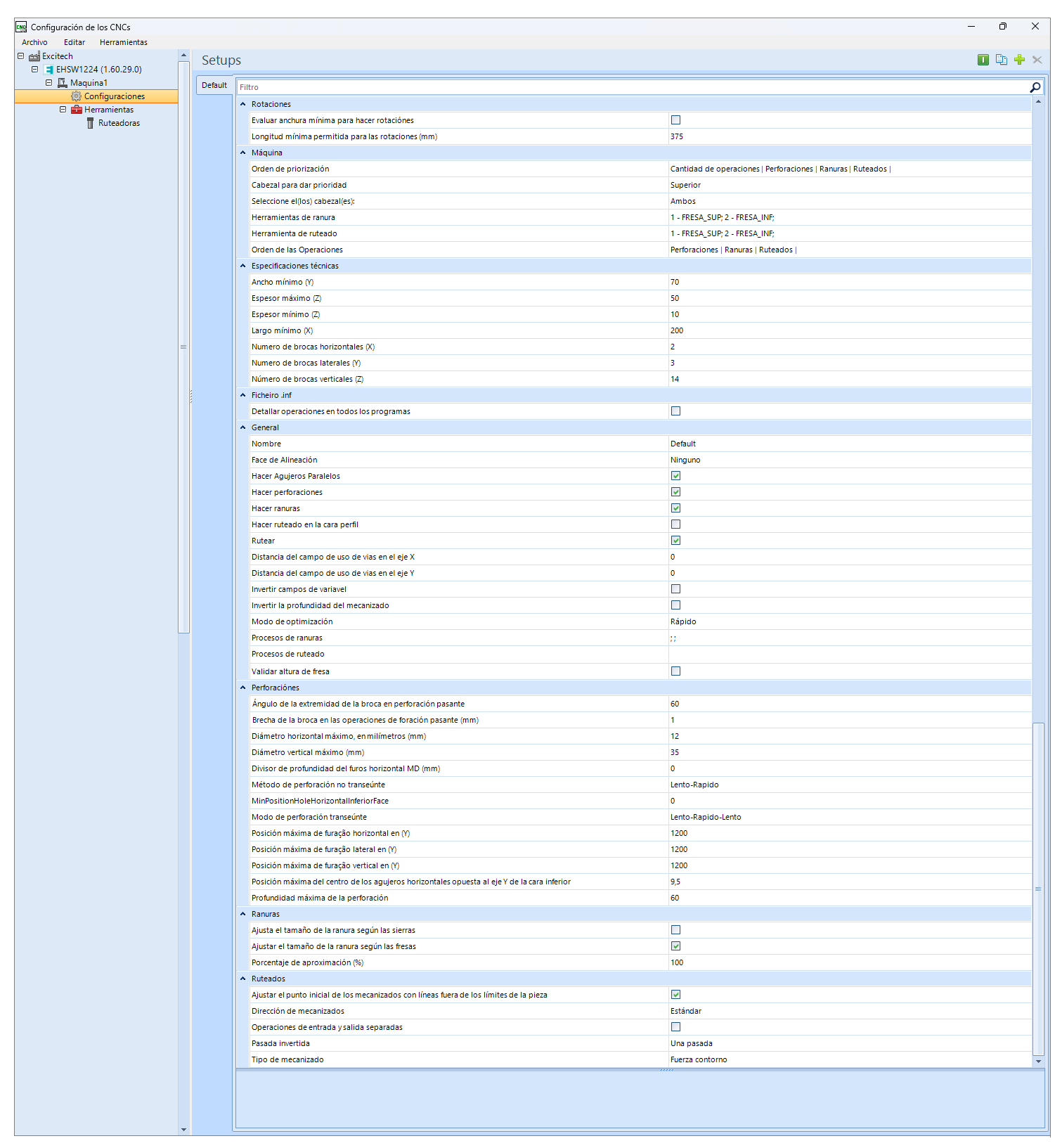This screenshot has width=1062, height=1148.
Task: Click the 'Lento-Rapido' perforation method value
Action: click(x=694, y=785)
